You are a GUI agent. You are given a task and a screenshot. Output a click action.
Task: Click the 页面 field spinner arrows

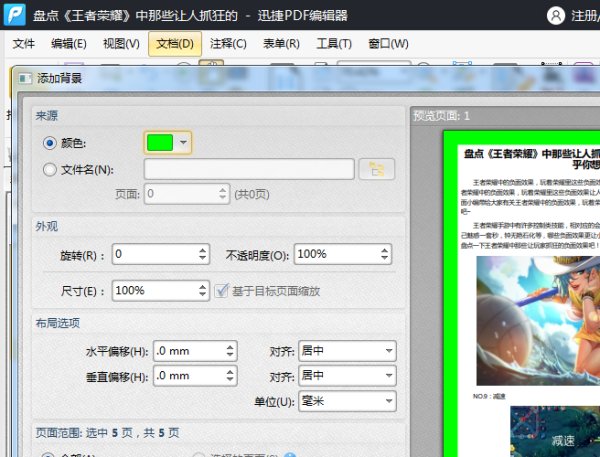coord(223,194)
